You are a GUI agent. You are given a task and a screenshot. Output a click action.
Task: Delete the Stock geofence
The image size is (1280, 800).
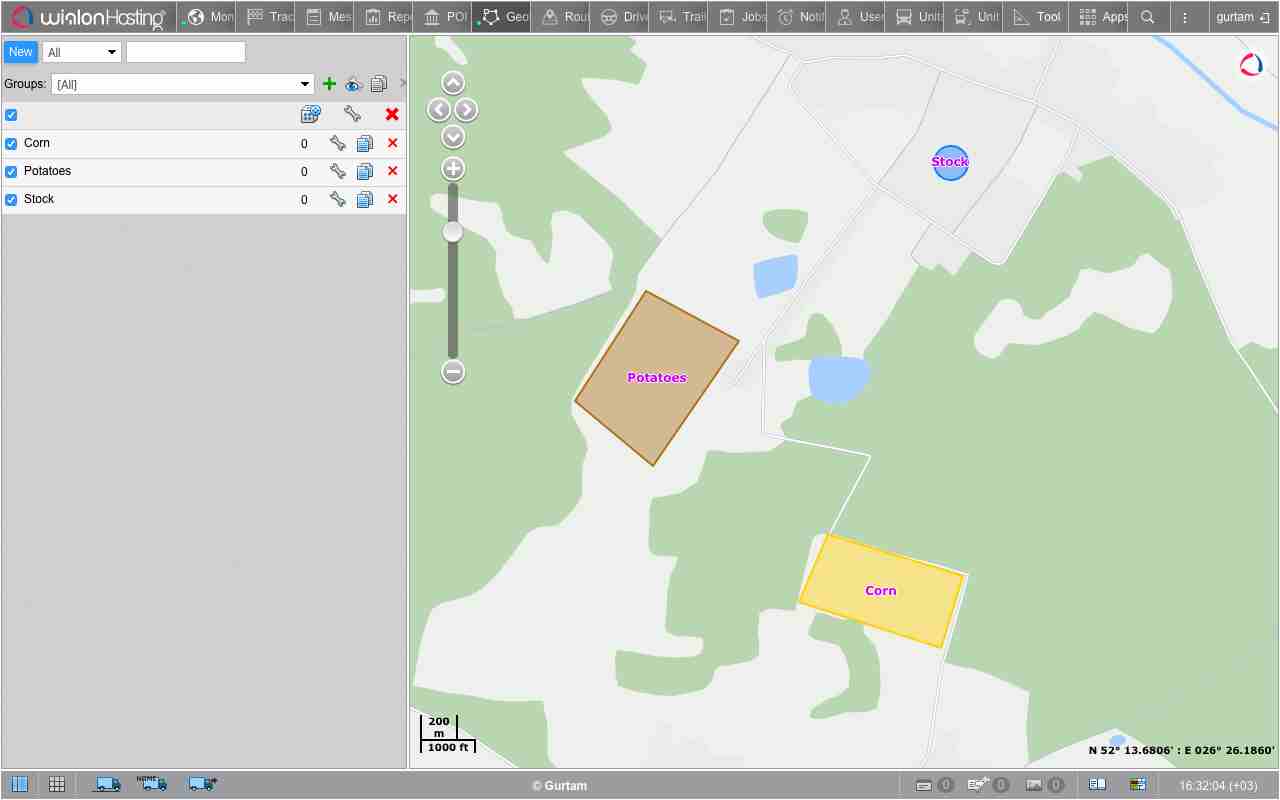click(392, 199)
